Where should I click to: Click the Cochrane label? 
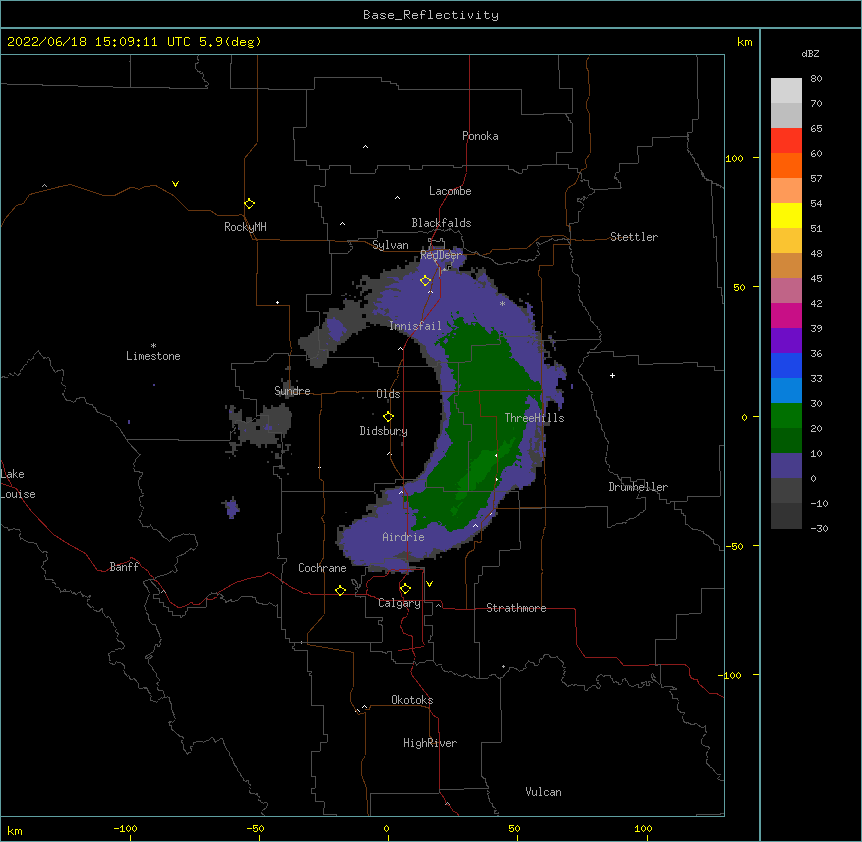[x=322, y=568]
